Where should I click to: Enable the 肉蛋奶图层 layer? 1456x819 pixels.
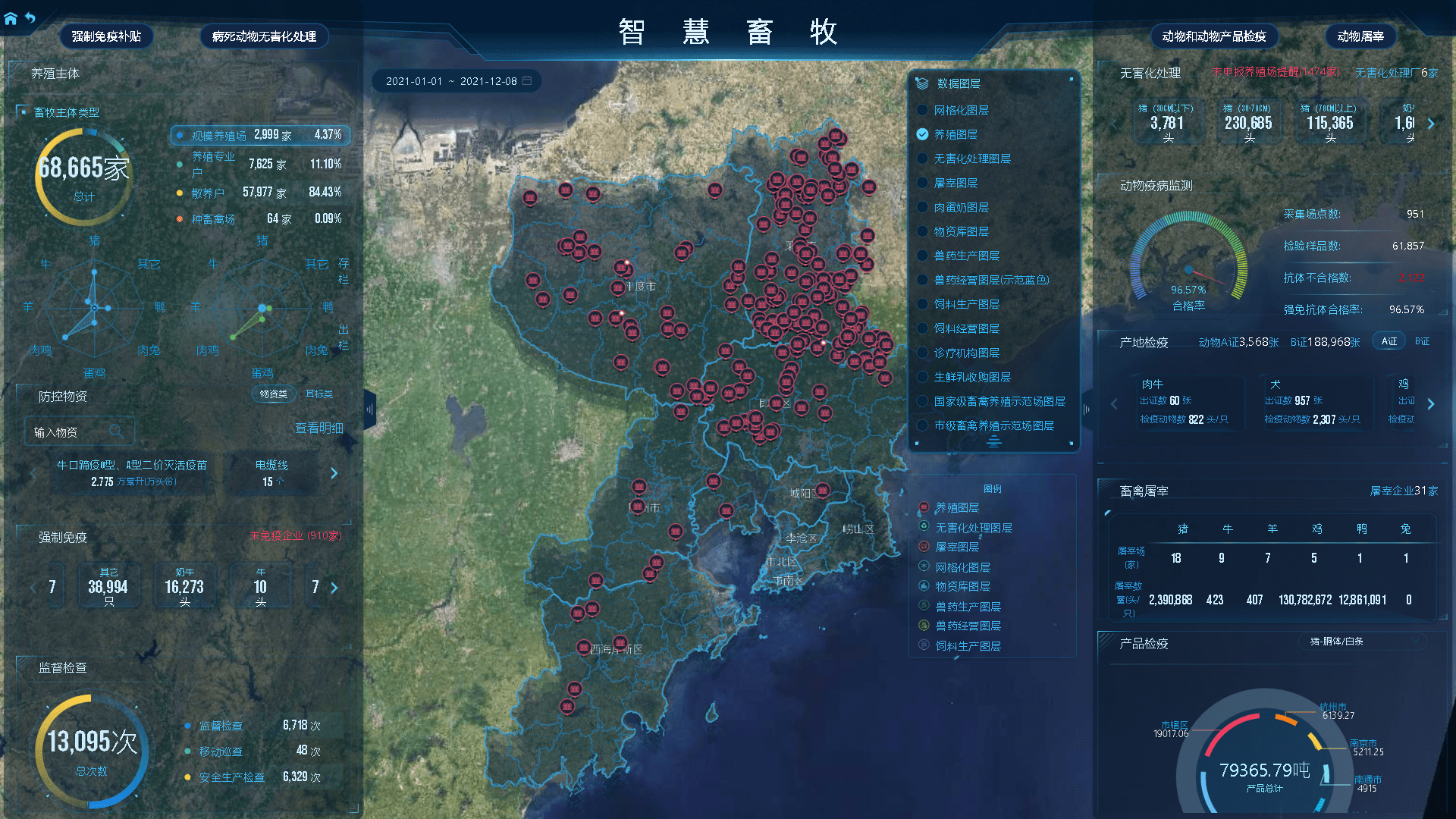(x=922, y=207)
